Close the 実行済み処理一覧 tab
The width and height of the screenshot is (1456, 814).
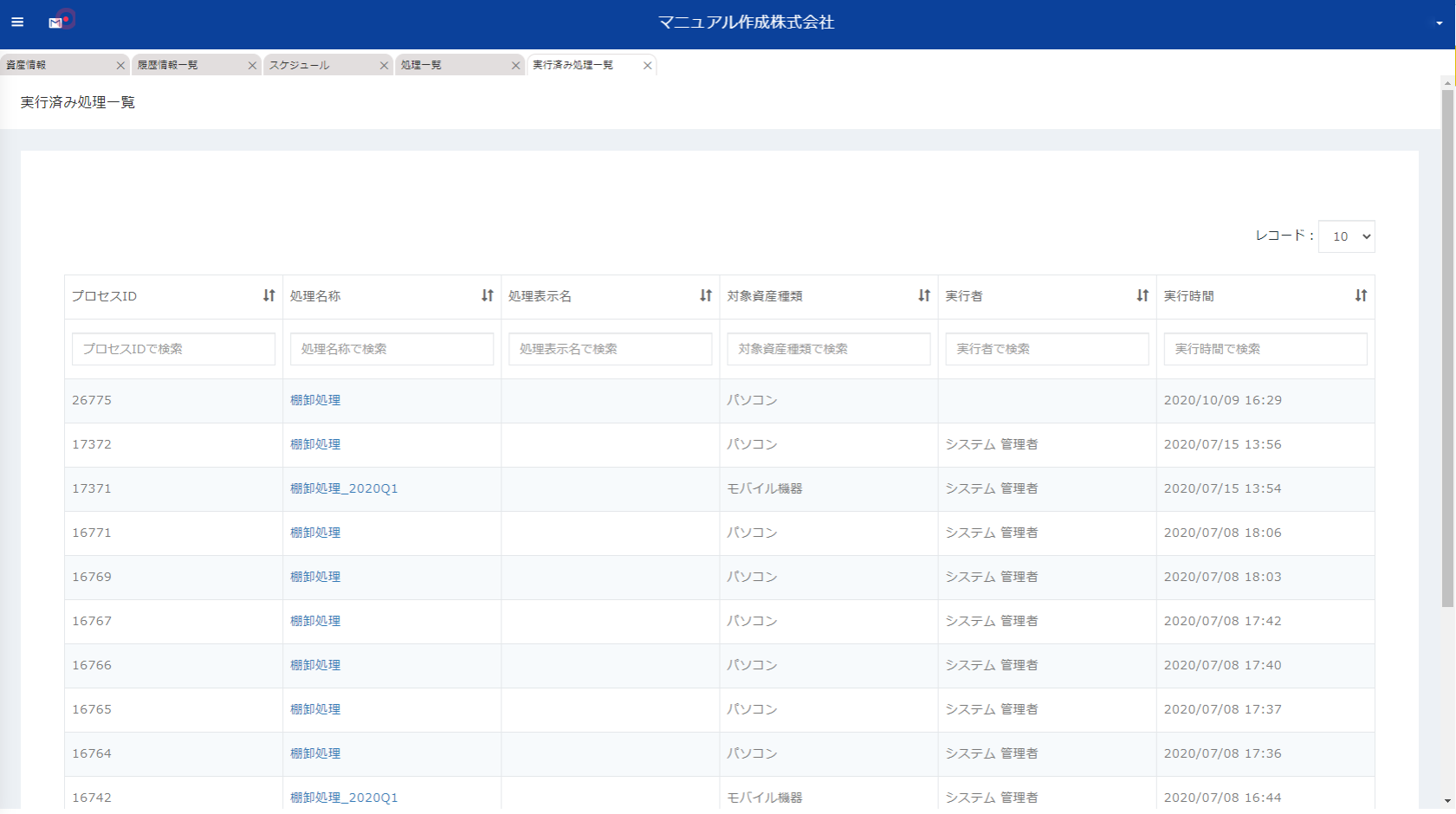tap(647, 66)
